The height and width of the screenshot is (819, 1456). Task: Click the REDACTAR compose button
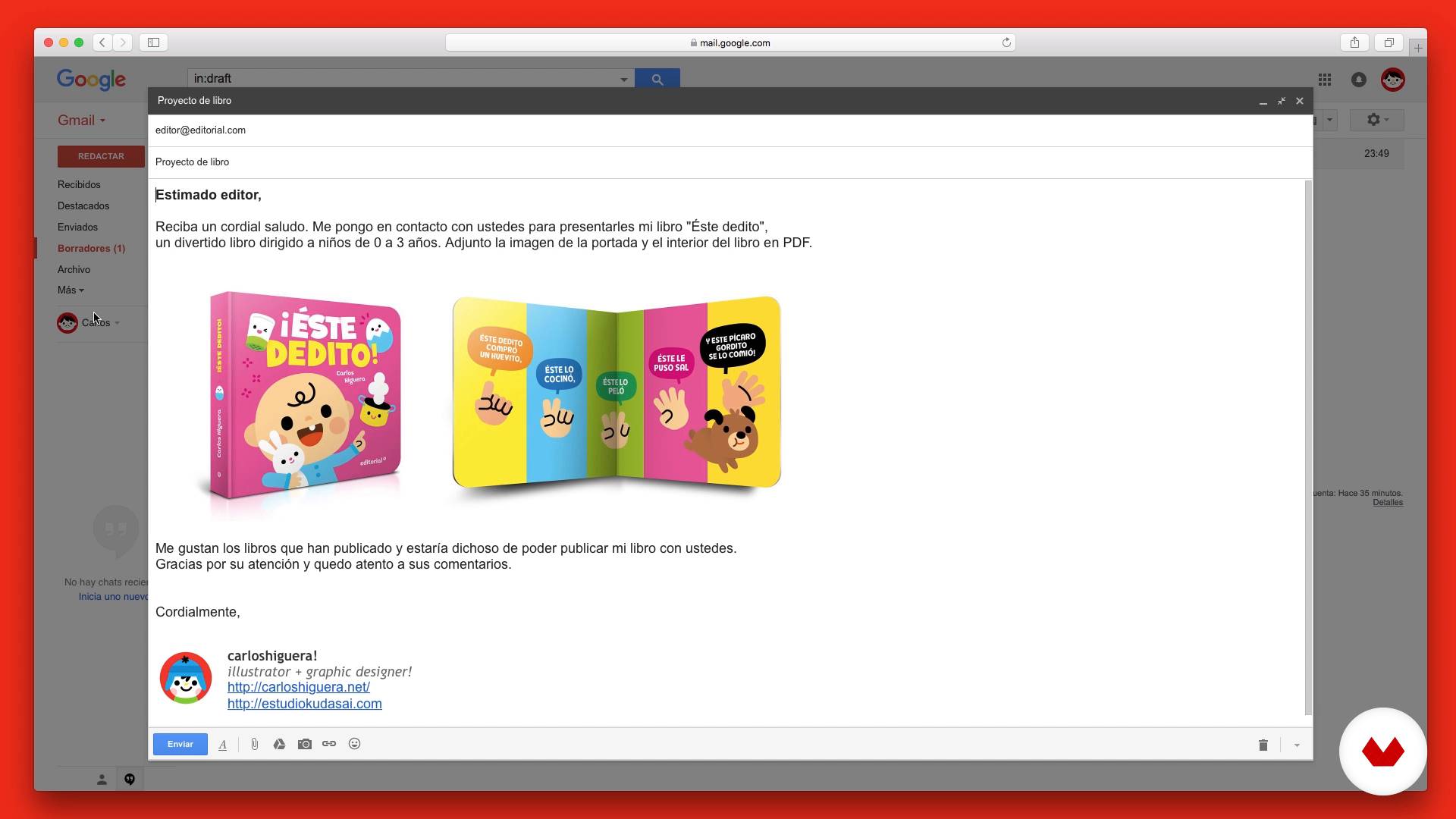click(x=101, y=156)
